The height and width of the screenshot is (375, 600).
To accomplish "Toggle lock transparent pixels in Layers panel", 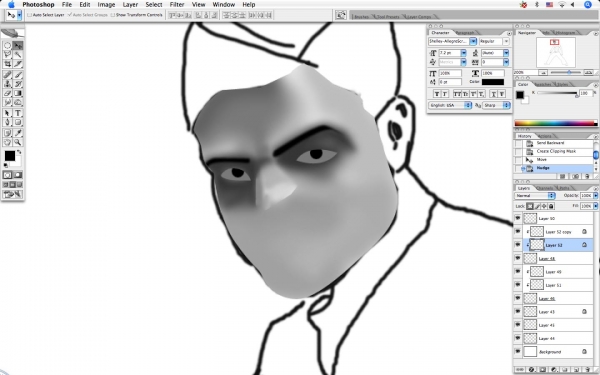I will (x=530, y=206).
